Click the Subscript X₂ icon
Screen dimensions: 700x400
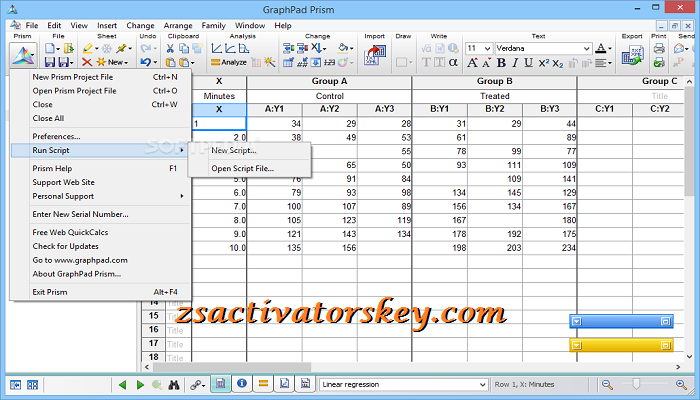click(x=558, y=63)
